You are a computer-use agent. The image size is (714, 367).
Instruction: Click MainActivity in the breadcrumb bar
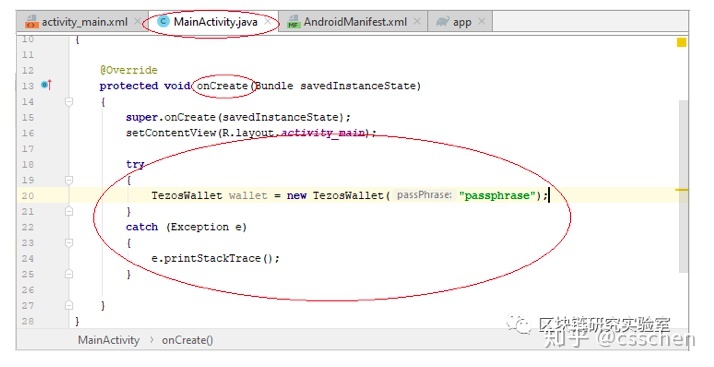(109, 340)
